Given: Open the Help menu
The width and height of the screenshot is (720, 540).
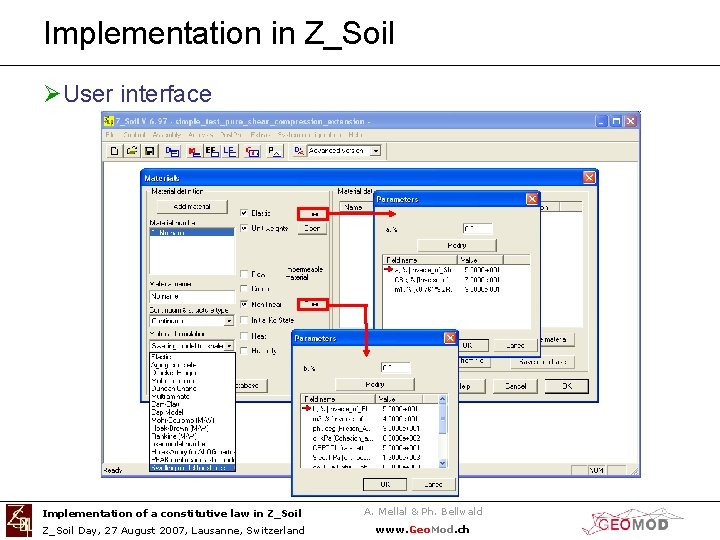Looking at the screenshot, I should [355, 135].
